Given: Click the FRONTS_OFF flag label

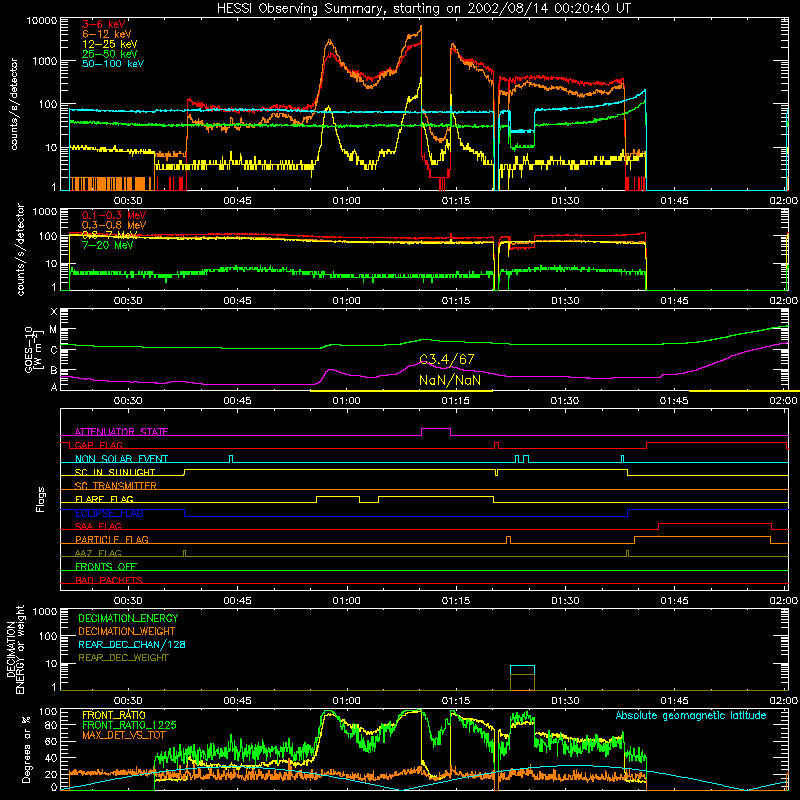Looking at the screenshot, I should click(x=106, y=567).
